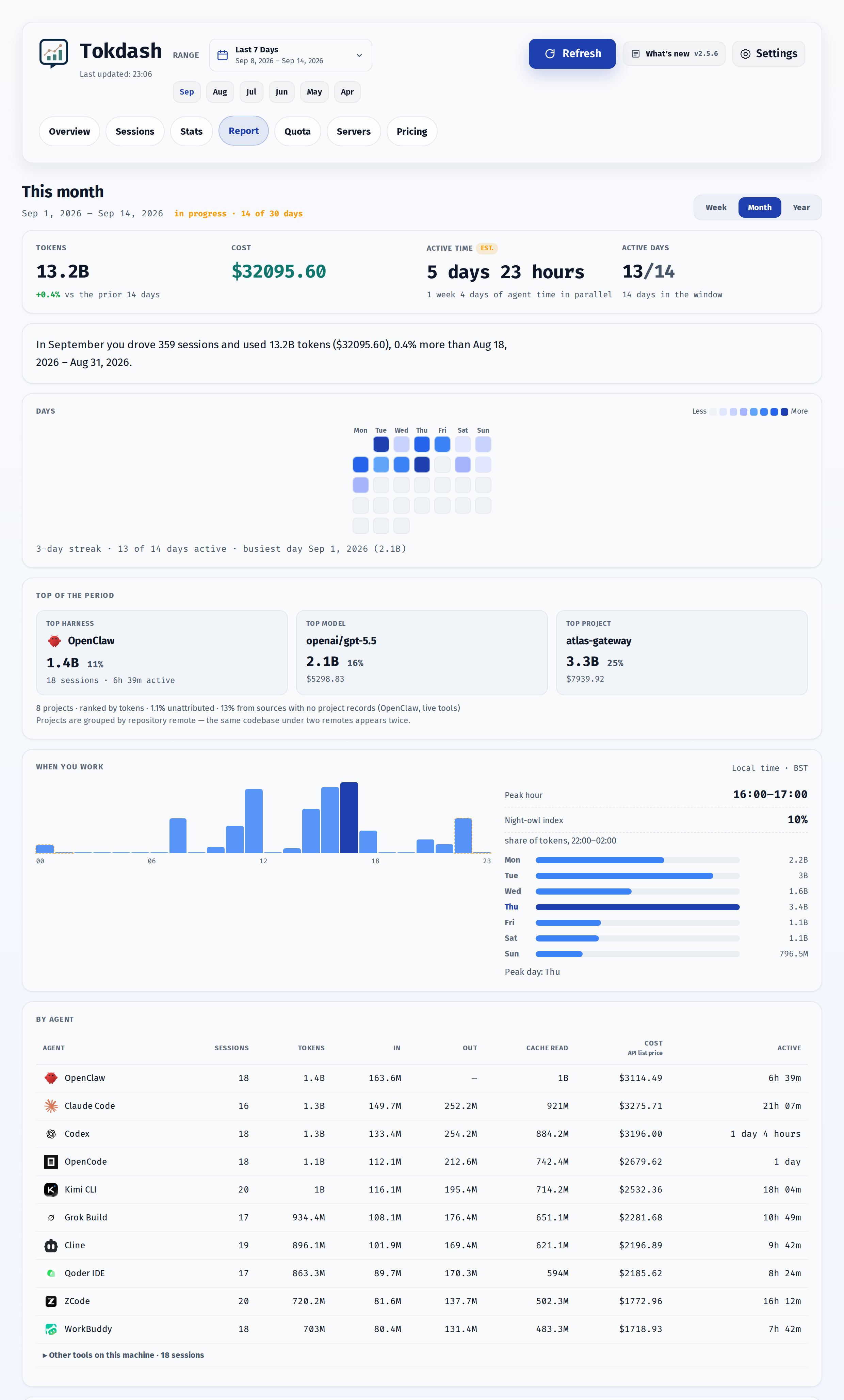
Task: Click the Claude Code starburst icon
Action: (x=51, y=1106)
